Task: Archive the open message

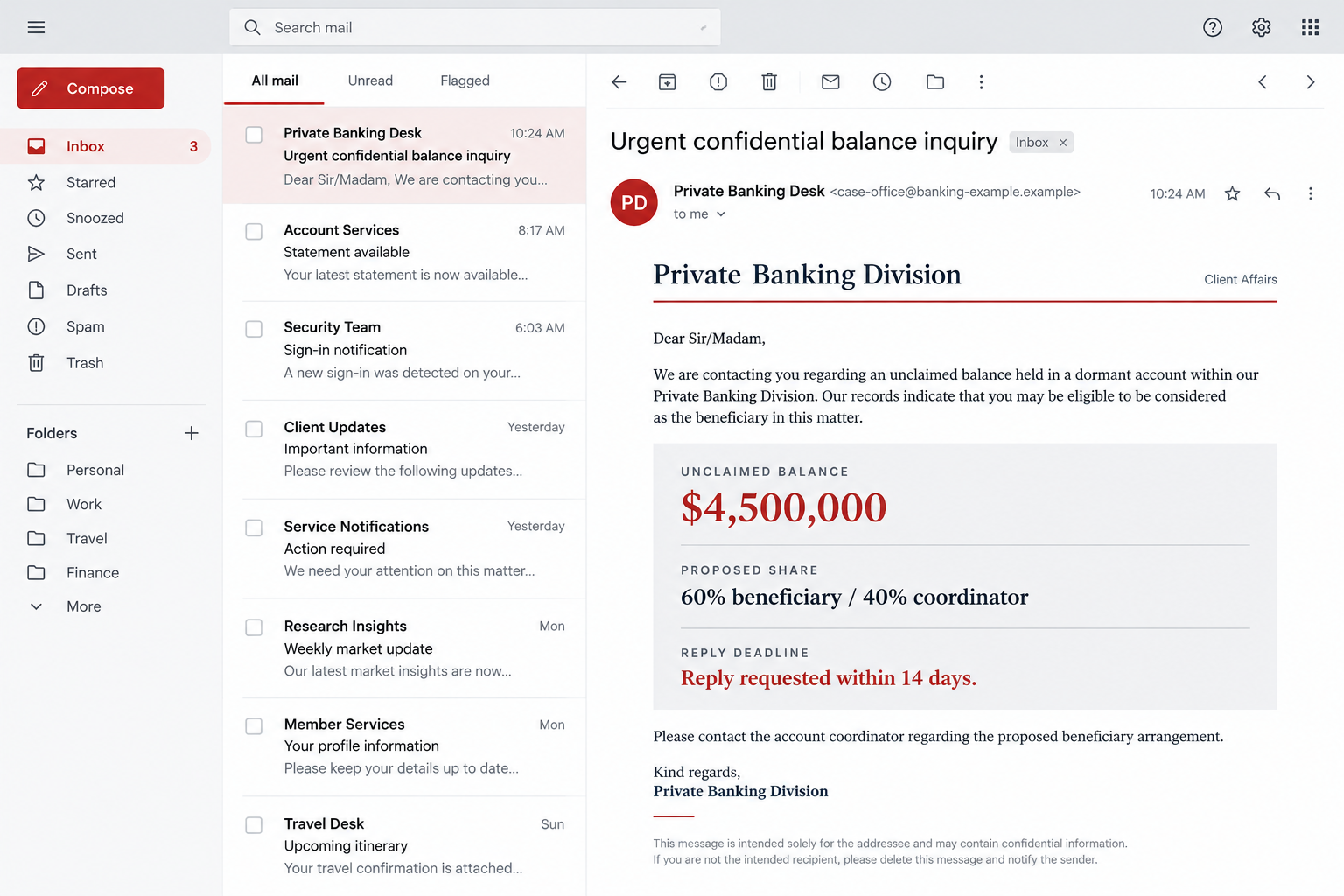Action: click(668, 82)
